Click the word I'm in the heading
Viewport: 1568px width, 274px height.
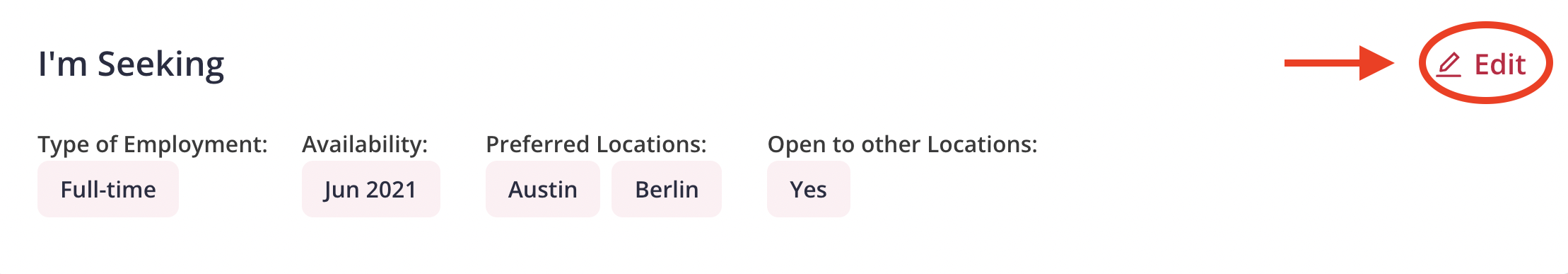coord(63,64)
